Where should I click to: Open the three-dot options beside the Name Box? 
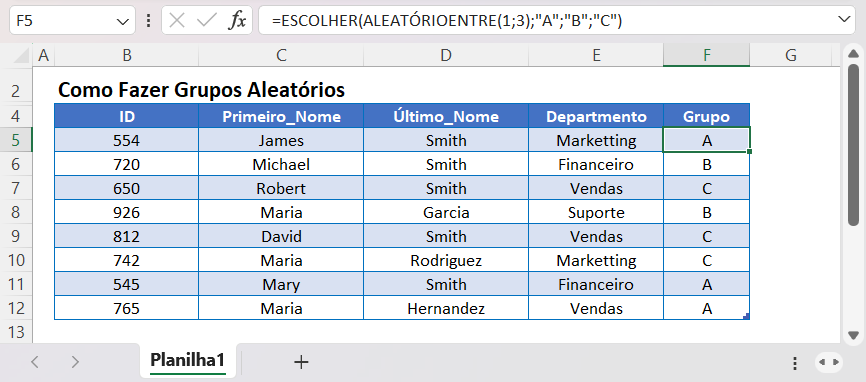point(148,20)
